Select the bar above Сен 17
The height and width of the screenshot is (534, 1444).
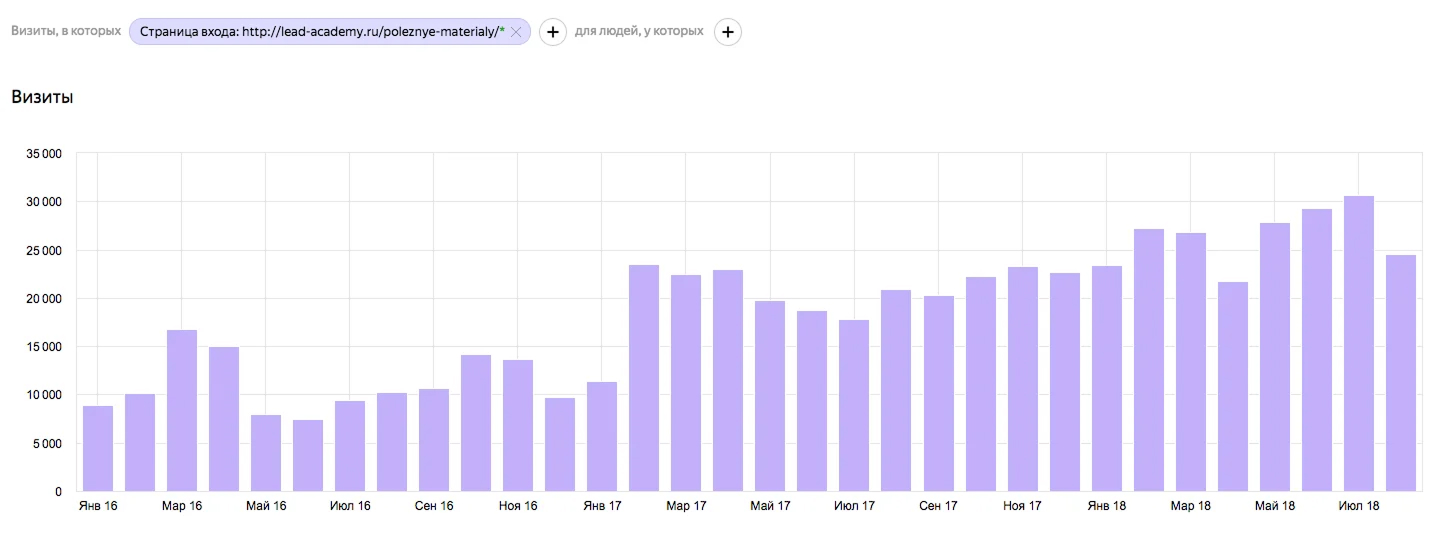click(x=939, y=393)
